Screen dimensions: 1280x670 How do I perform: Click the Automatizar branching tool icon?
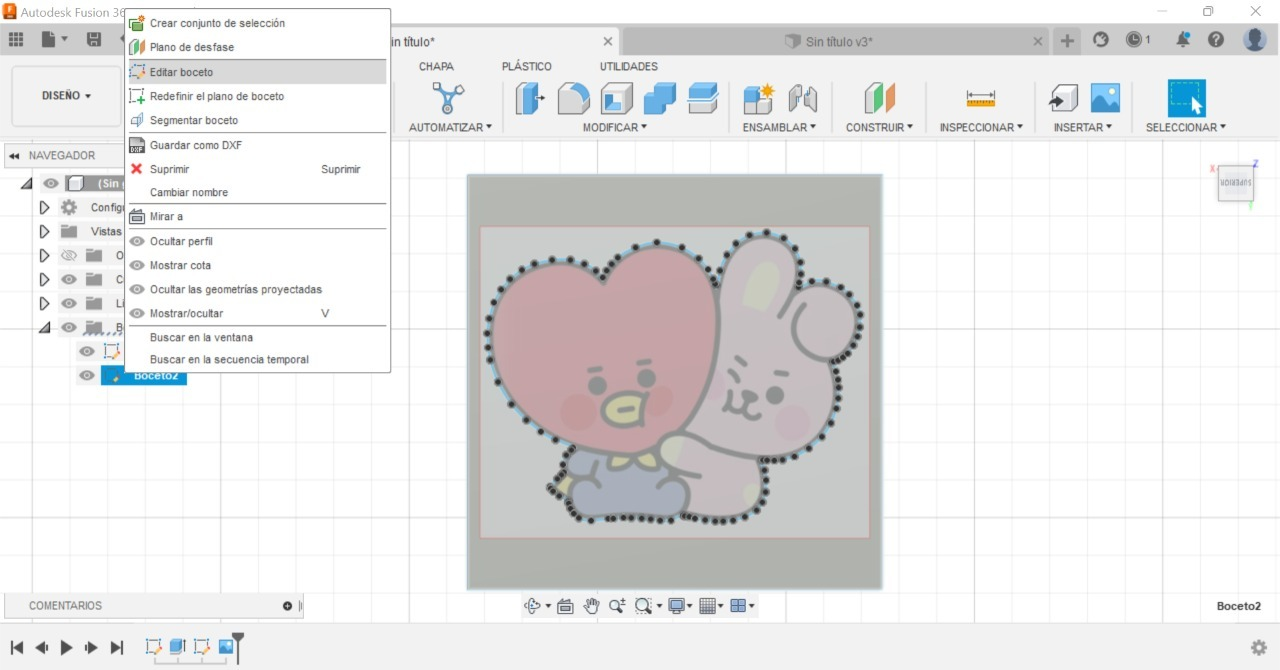448,98
